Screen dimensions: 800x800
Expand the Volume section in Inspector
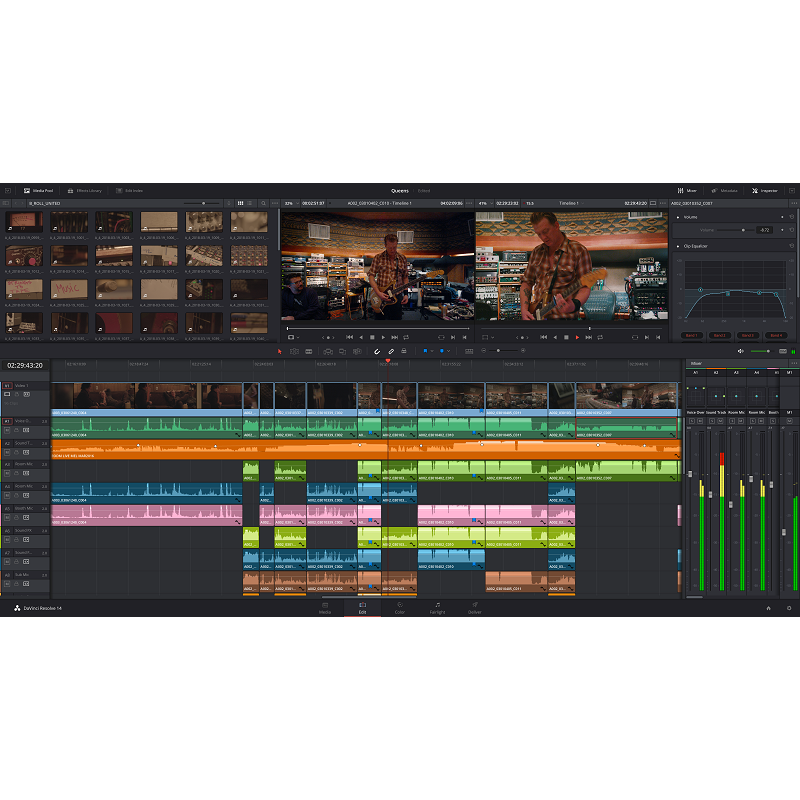tap(679, 216)
